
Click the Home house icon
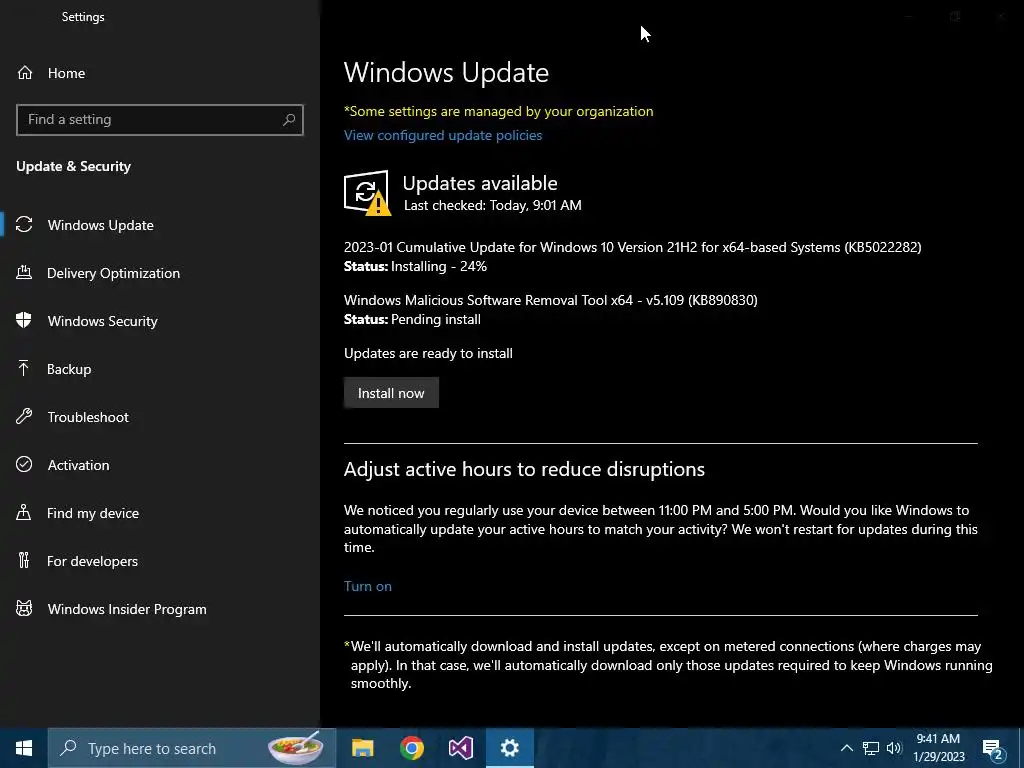pyautogui.click(x=25, y=72)
